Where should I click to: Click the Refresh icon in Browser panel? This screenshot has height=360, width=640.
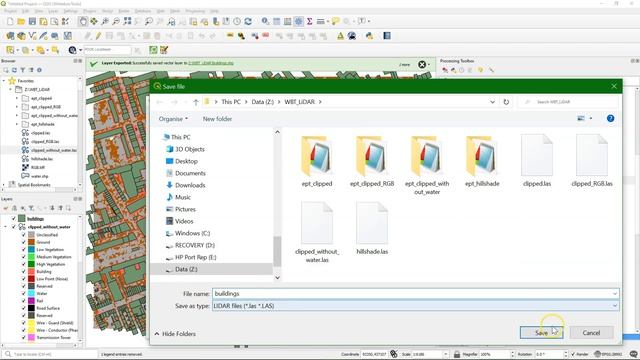[14, 70]
